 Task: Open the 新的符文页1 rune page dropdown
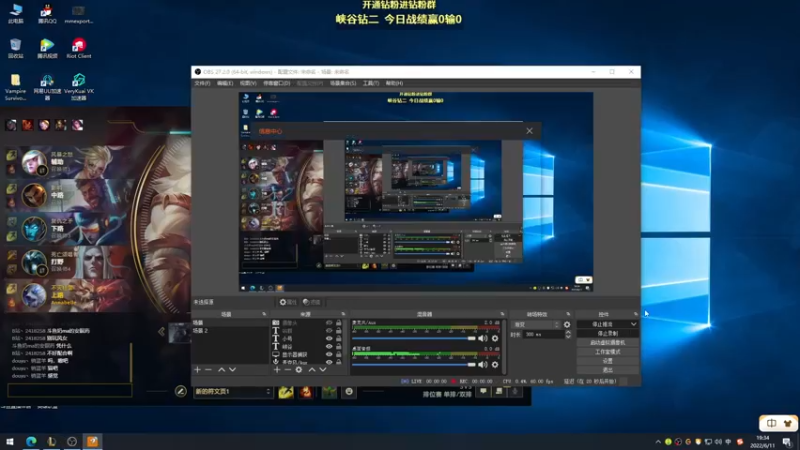click(x=233, y=391)
